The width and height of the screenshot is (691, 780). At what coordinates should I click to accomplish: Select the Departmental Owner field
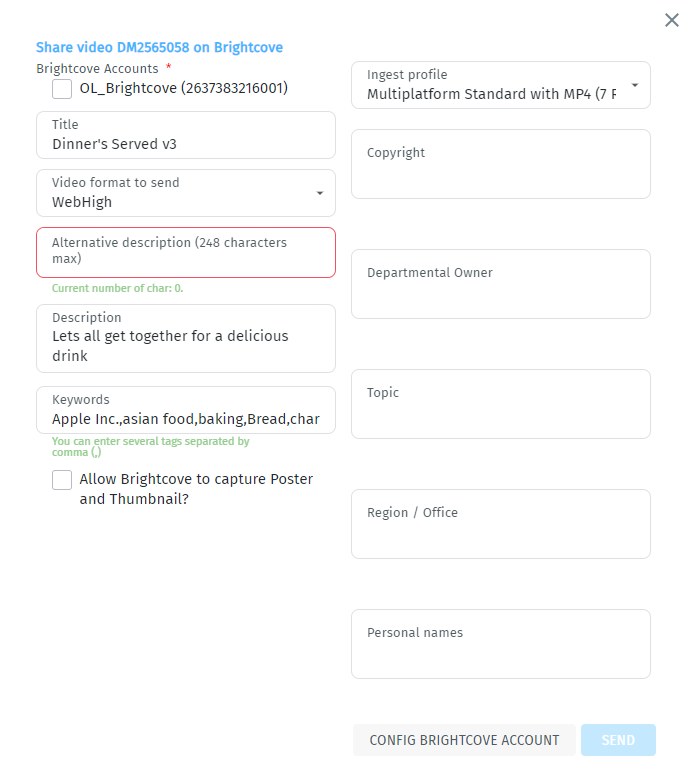[500, 293]
